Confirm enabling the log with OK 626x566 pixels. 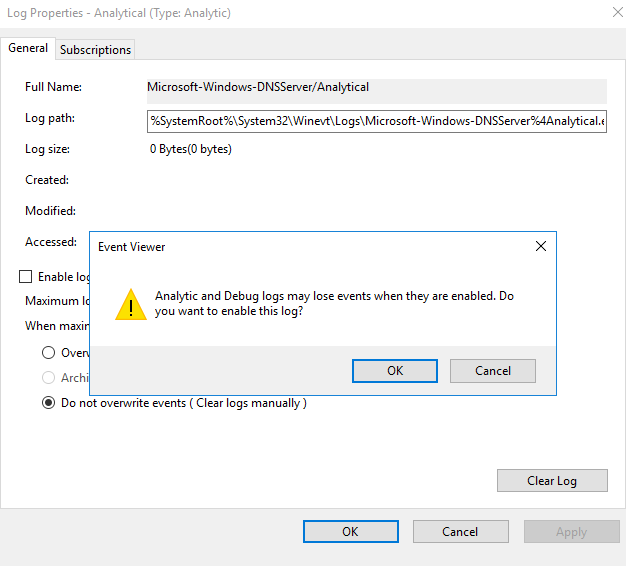(394, 371)
